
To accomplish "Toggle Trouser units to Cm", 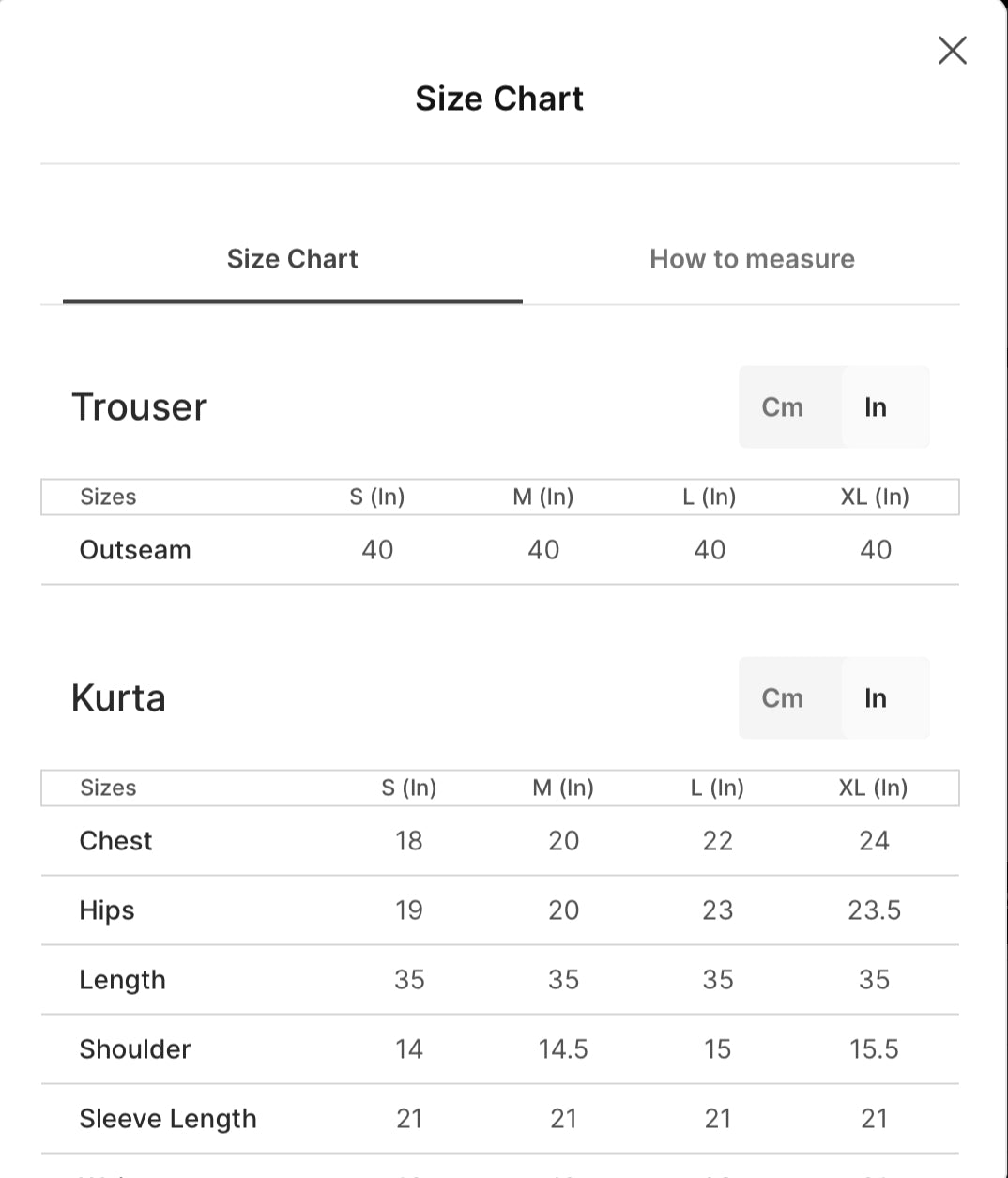I will (x=783, y=406).
